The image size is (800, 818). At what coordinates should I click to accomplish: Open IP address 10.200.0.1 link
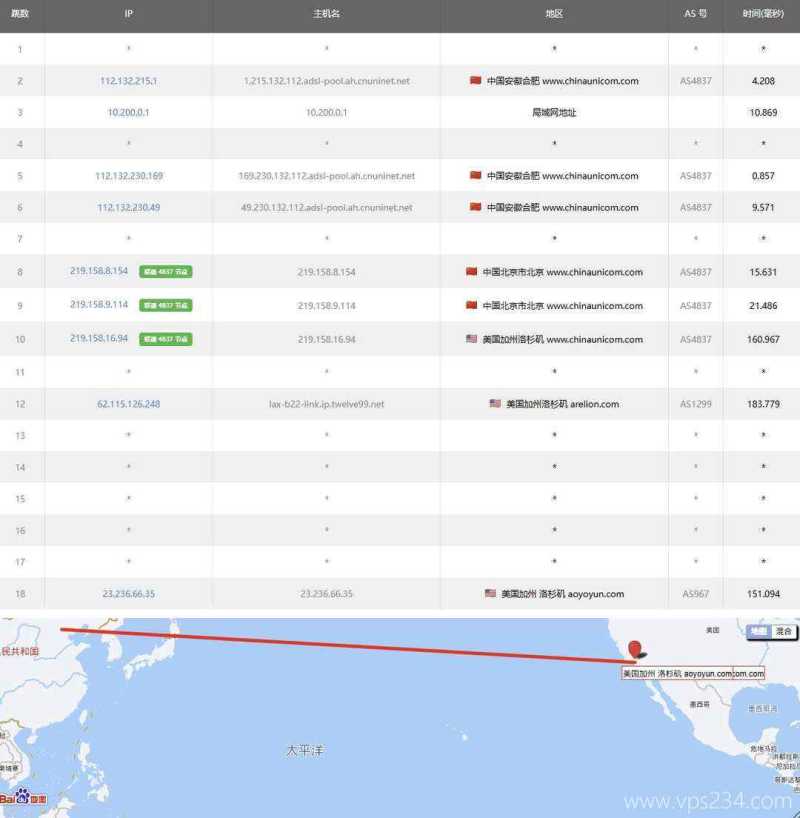(128, 113)
